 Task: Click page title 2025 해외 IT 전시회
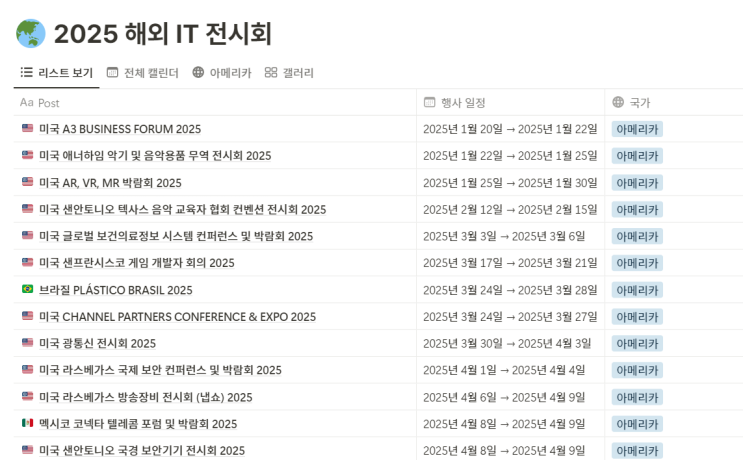pos(163,34)
